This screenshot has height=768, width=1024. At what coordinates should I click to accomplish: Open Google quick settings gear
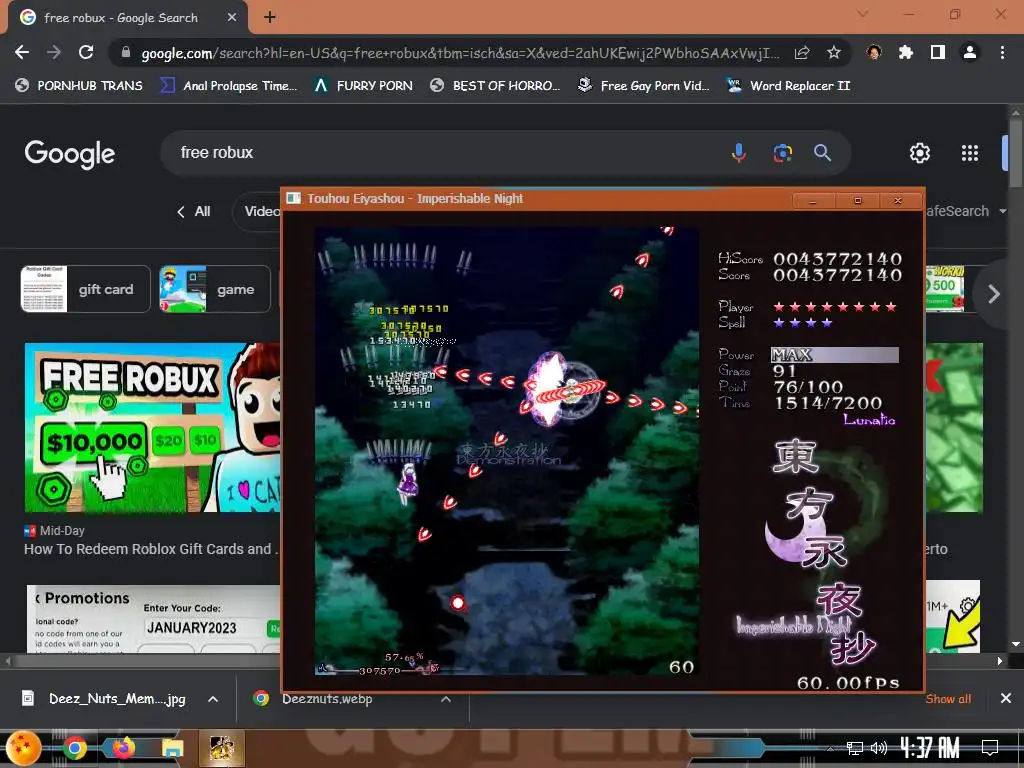pos(920,153)
